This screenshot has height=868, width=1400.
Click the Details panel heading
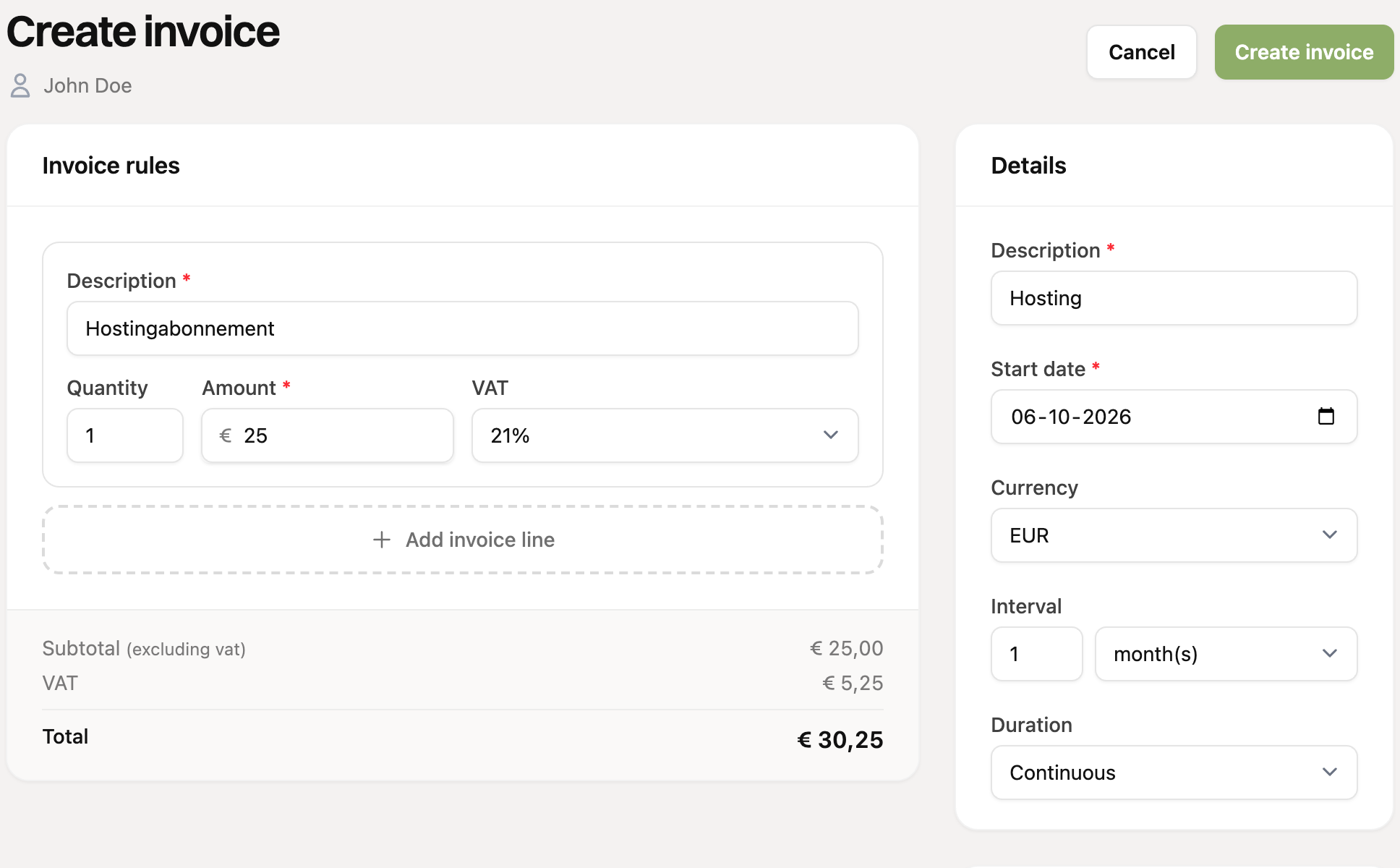point(1028,166)
